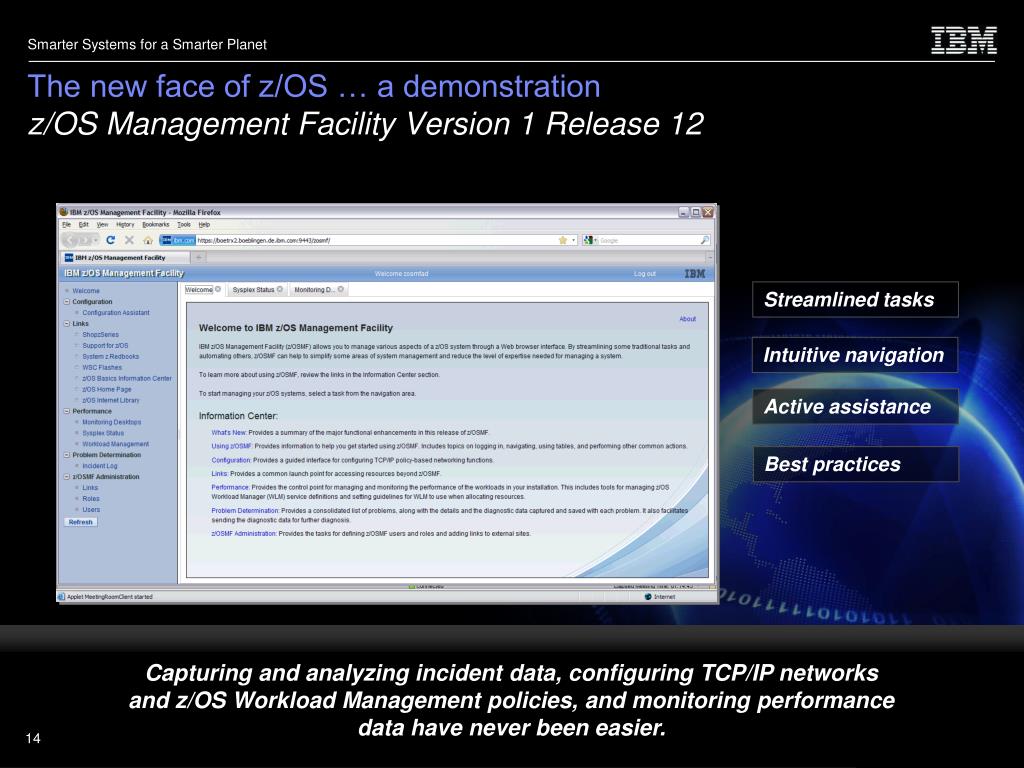The width and height of the screenshot is (1024, 768).
Task: Open the History menu
Action: pos(125,225)
